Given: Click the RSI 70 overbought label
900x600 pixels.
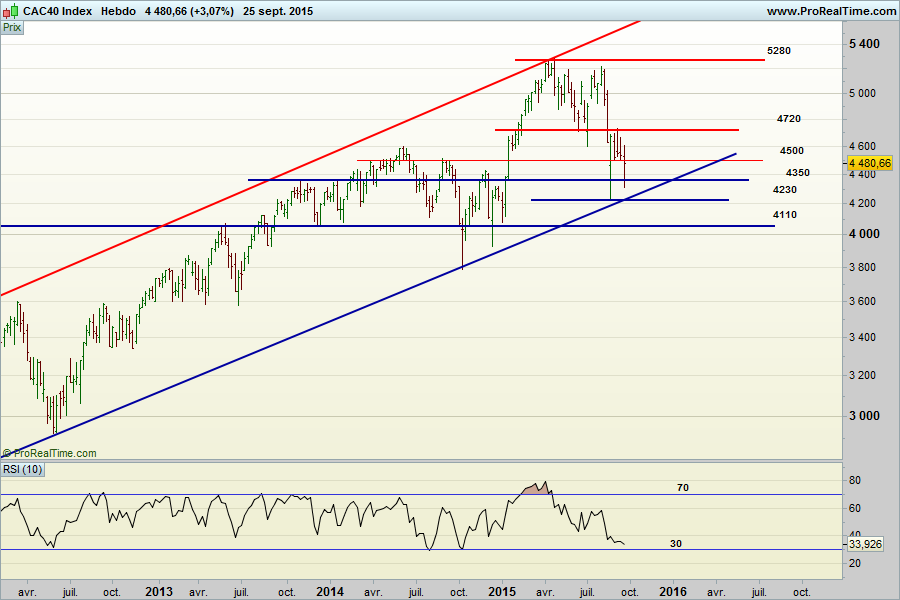Looking at the screenshot, I should pyautogui.click(x=683, y=488).
